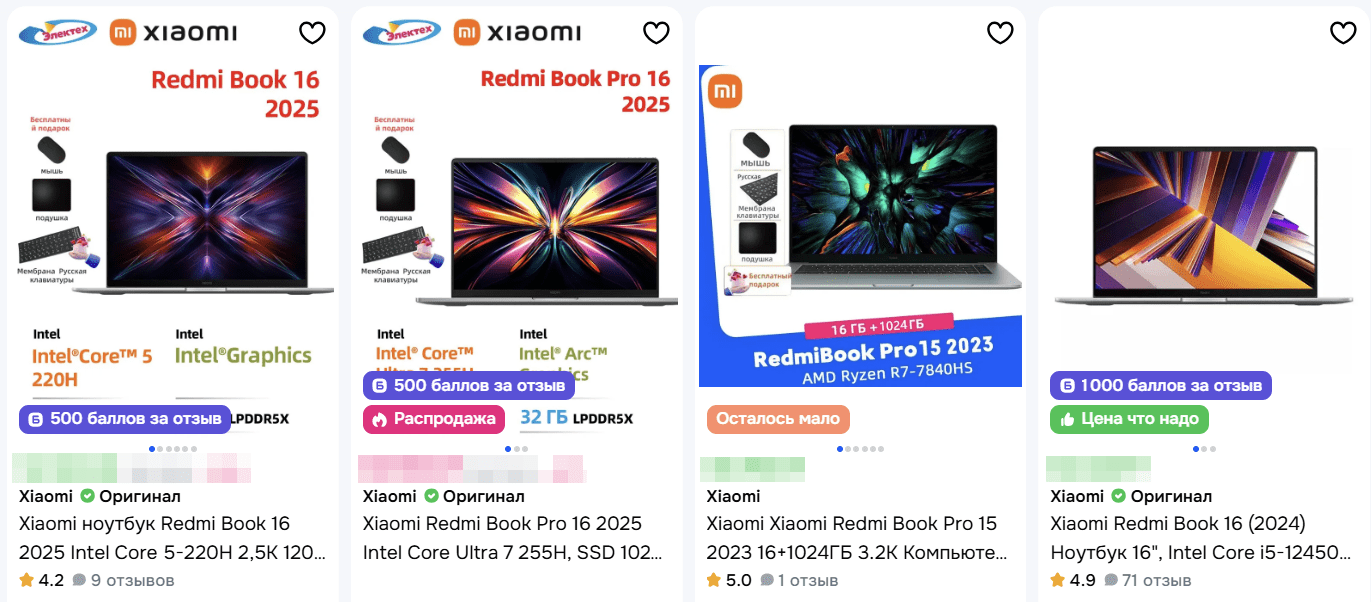Open the Redmi Book 16 2025 Core 5-220H title

(x=172, y=537)
